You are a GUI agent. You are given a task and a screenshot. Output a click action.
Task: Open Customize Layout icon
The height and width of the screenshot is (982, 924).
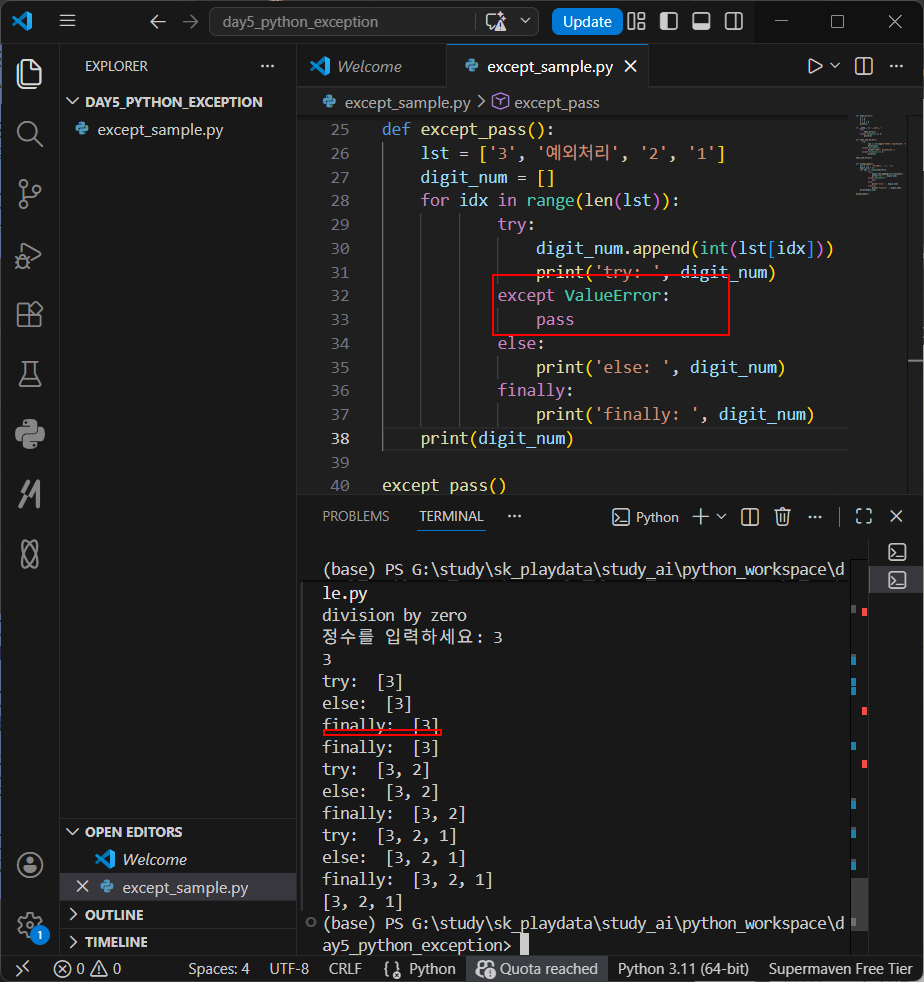(x=636, y=21)
